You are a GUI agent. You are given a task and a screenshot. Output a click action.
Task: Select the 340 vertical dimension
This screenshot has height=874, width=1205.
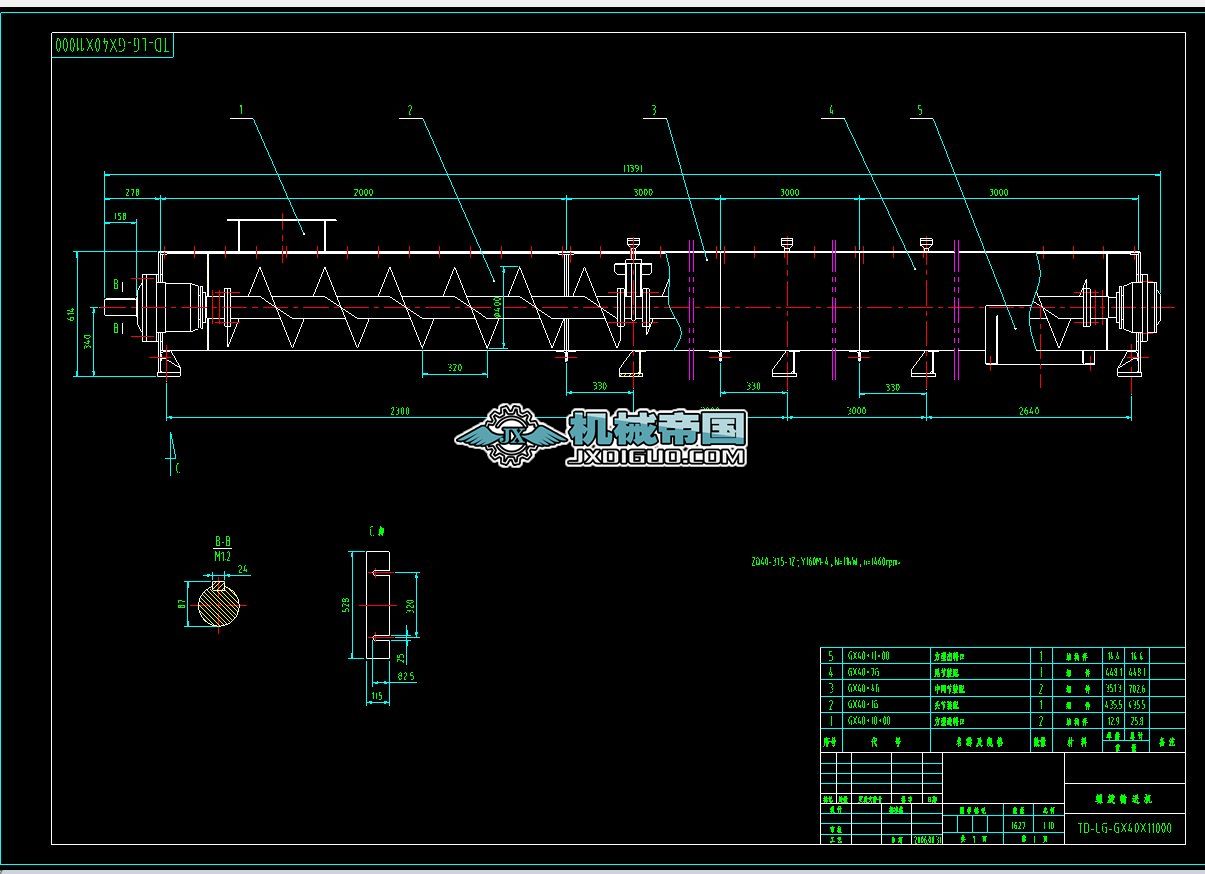pyautogui.click(x=89, y=342)
